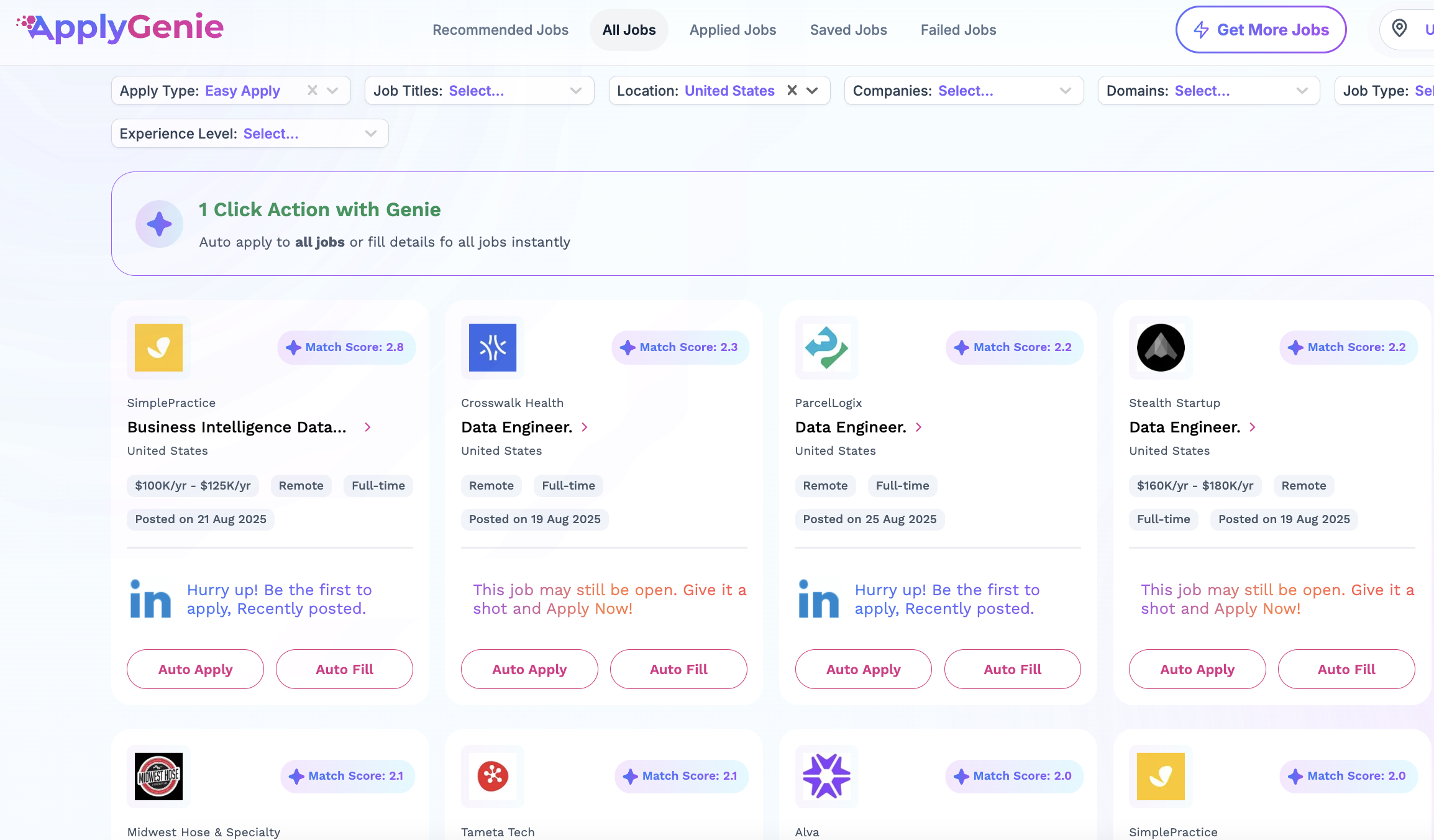Select the All Jobs tab
Viewport: 1434px width, 840px height.
pyautogui.click(x=629, y=30)
